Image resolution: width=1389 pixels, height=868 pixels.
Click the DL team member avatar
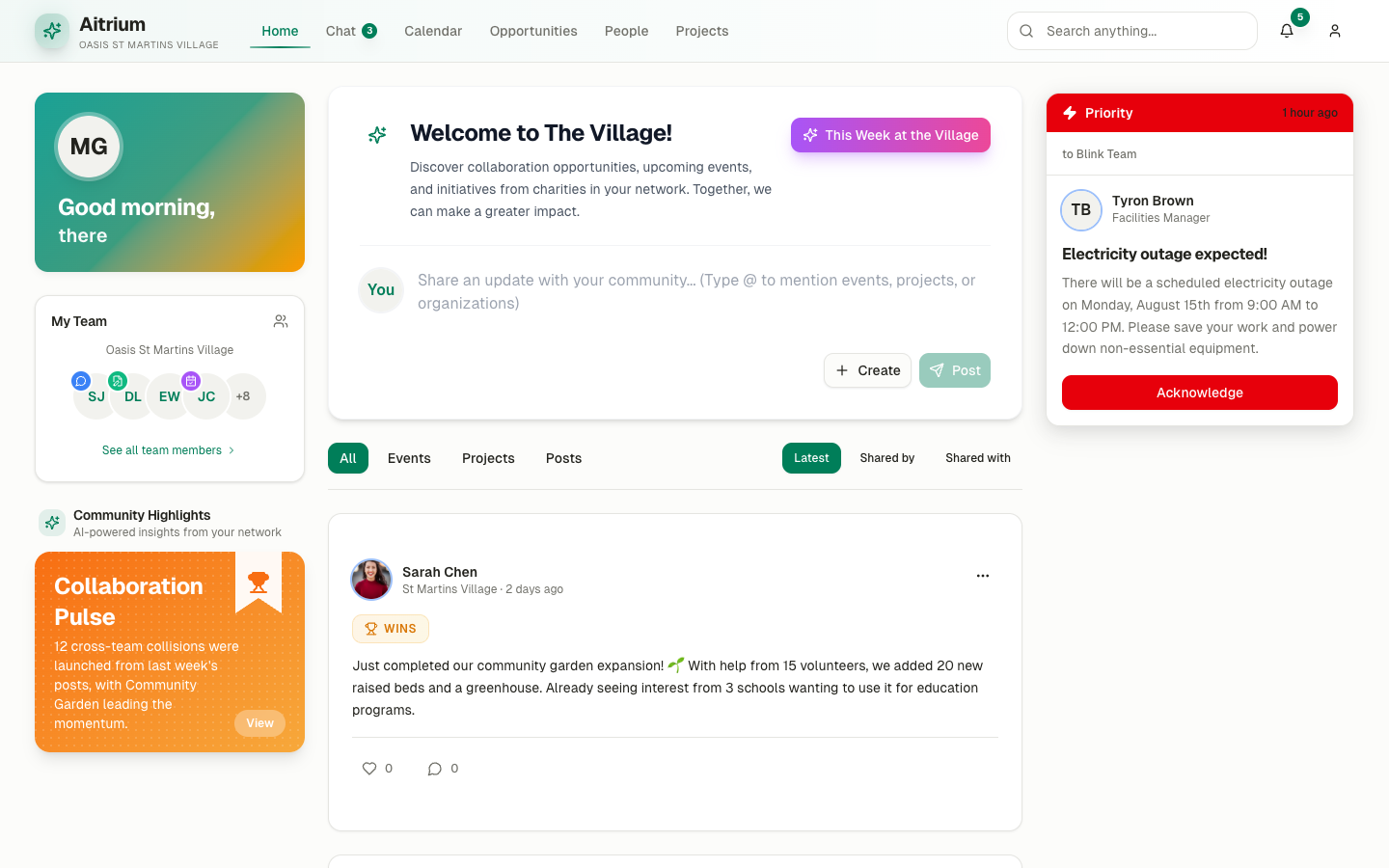coord(133,396)
